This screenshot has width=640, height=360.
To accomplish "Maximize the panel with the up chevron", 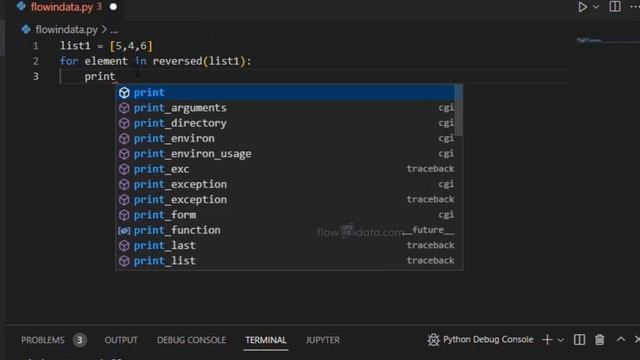I will (620, 339).
